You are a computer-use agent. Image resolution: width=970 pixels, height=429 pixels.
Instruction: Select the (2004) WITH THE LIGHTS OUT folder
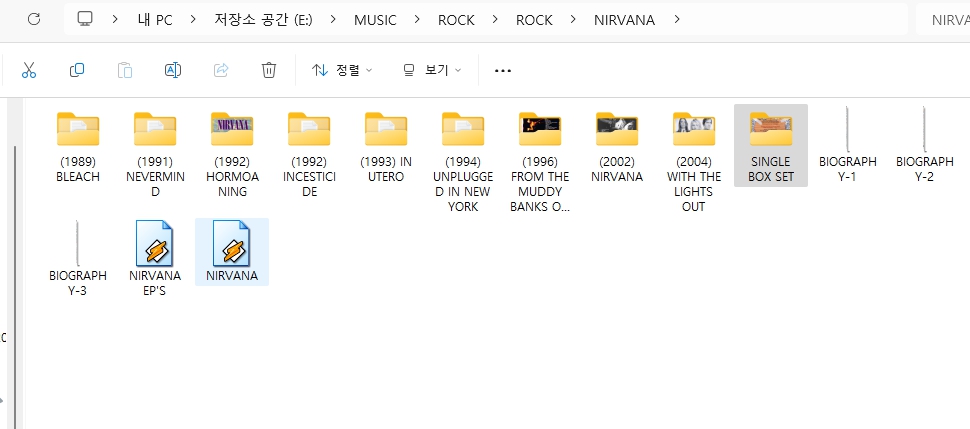click(x=693, y=162)
